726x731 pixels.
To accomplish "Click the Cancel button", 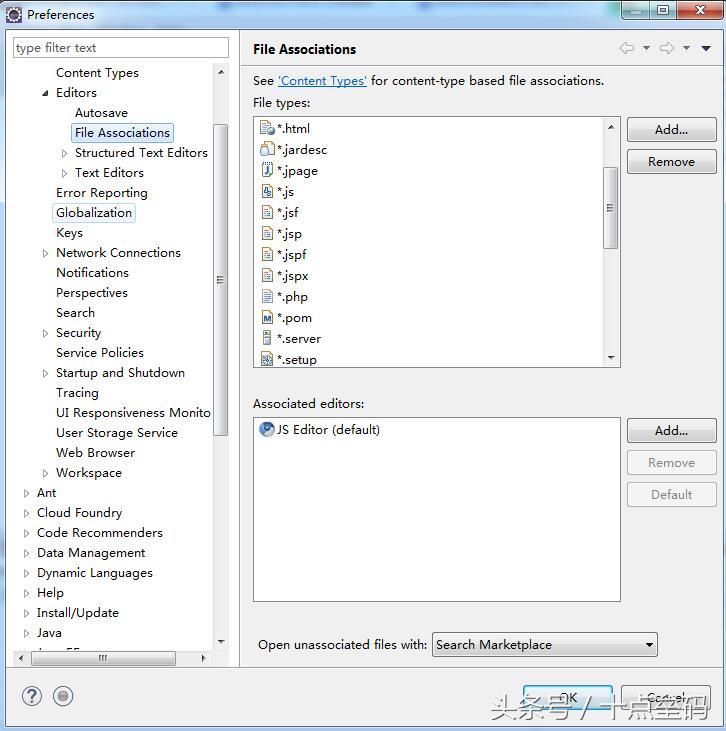I will [x=666, y=698].
